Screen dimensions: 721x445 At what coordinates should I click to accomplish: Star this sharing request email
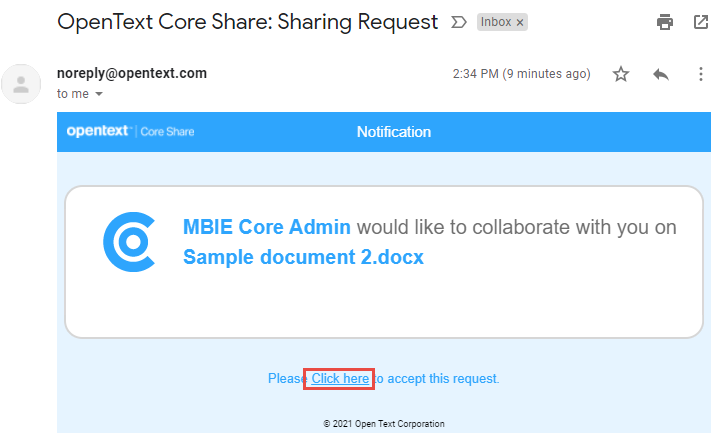pyautogui.click(x=621, y=74)
